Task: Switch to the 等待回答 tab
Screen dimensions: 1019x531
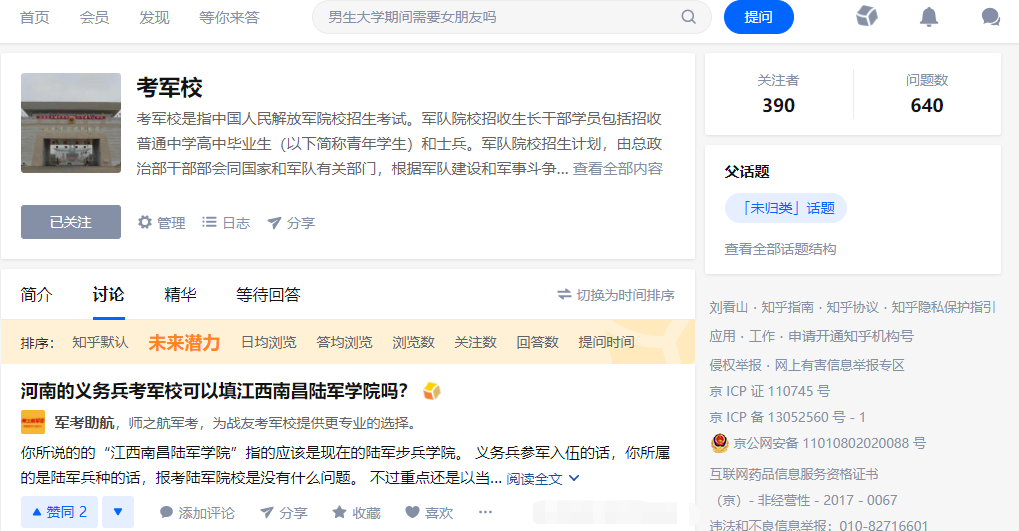Action: click(268, 295)
